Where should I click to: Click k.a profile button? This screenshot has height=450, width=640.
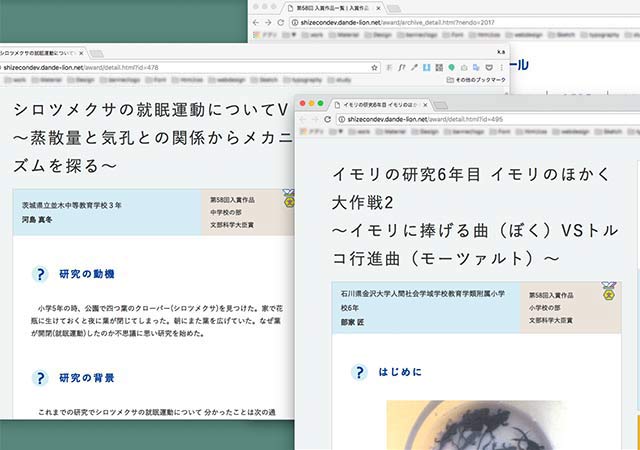point(501,52)
